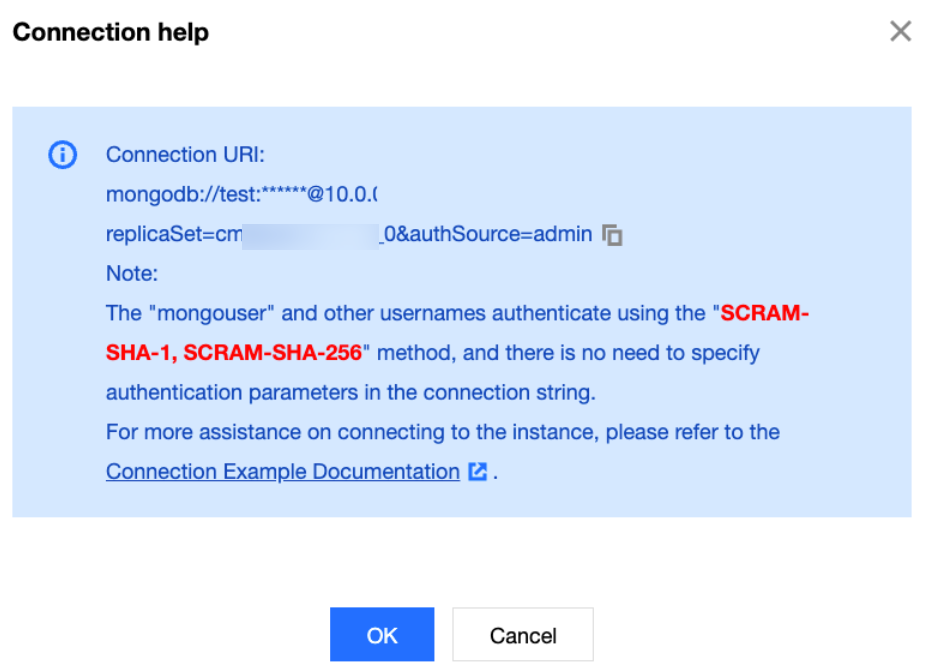Click the "replicaSet=cm" text
Image resolution: width=929 pixels, height=669 pixels.
(x=173, y=235)
